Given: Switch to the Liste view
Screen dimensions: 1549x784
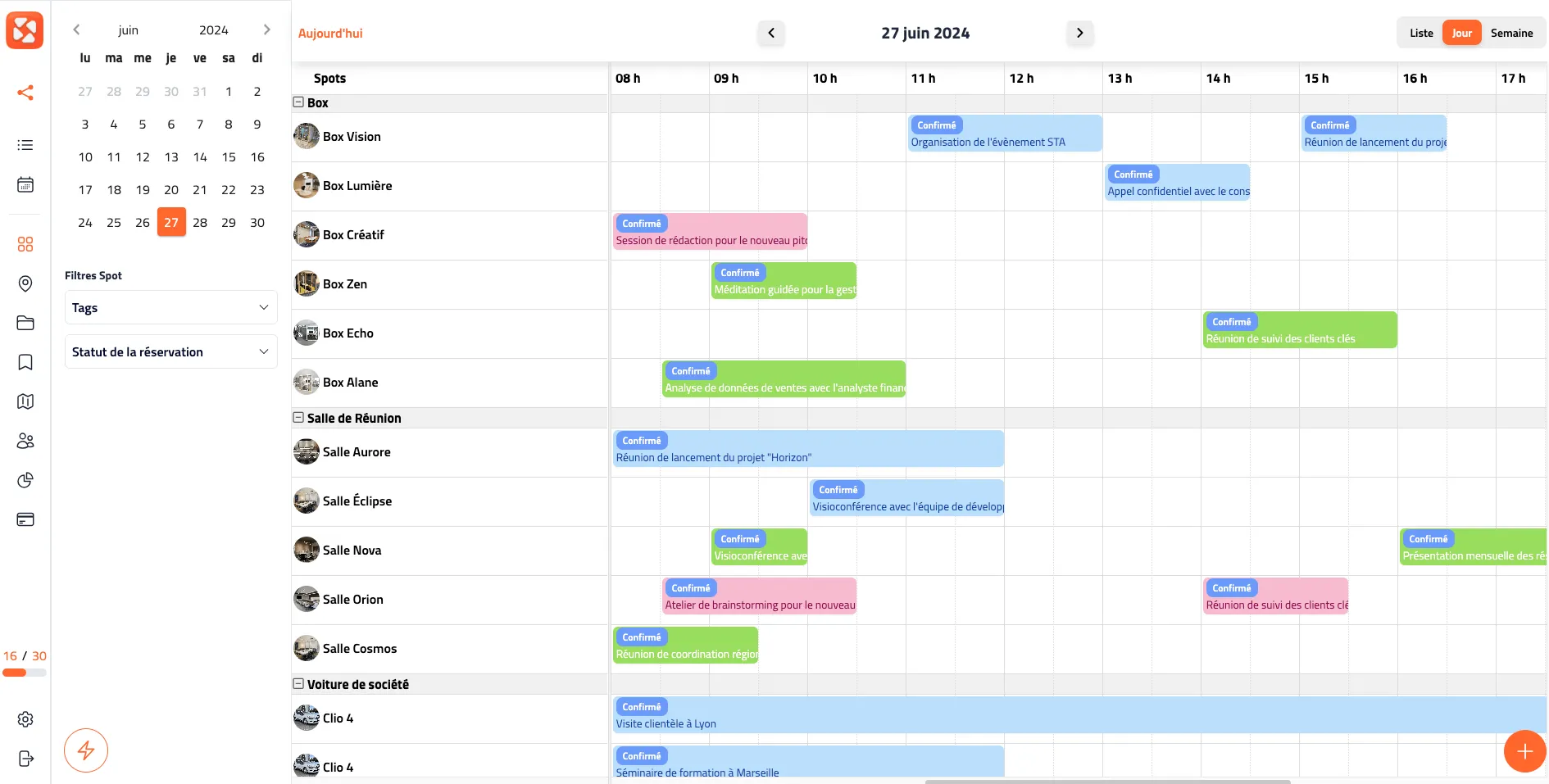Looking at the screenshot, I should (1421, 33).
